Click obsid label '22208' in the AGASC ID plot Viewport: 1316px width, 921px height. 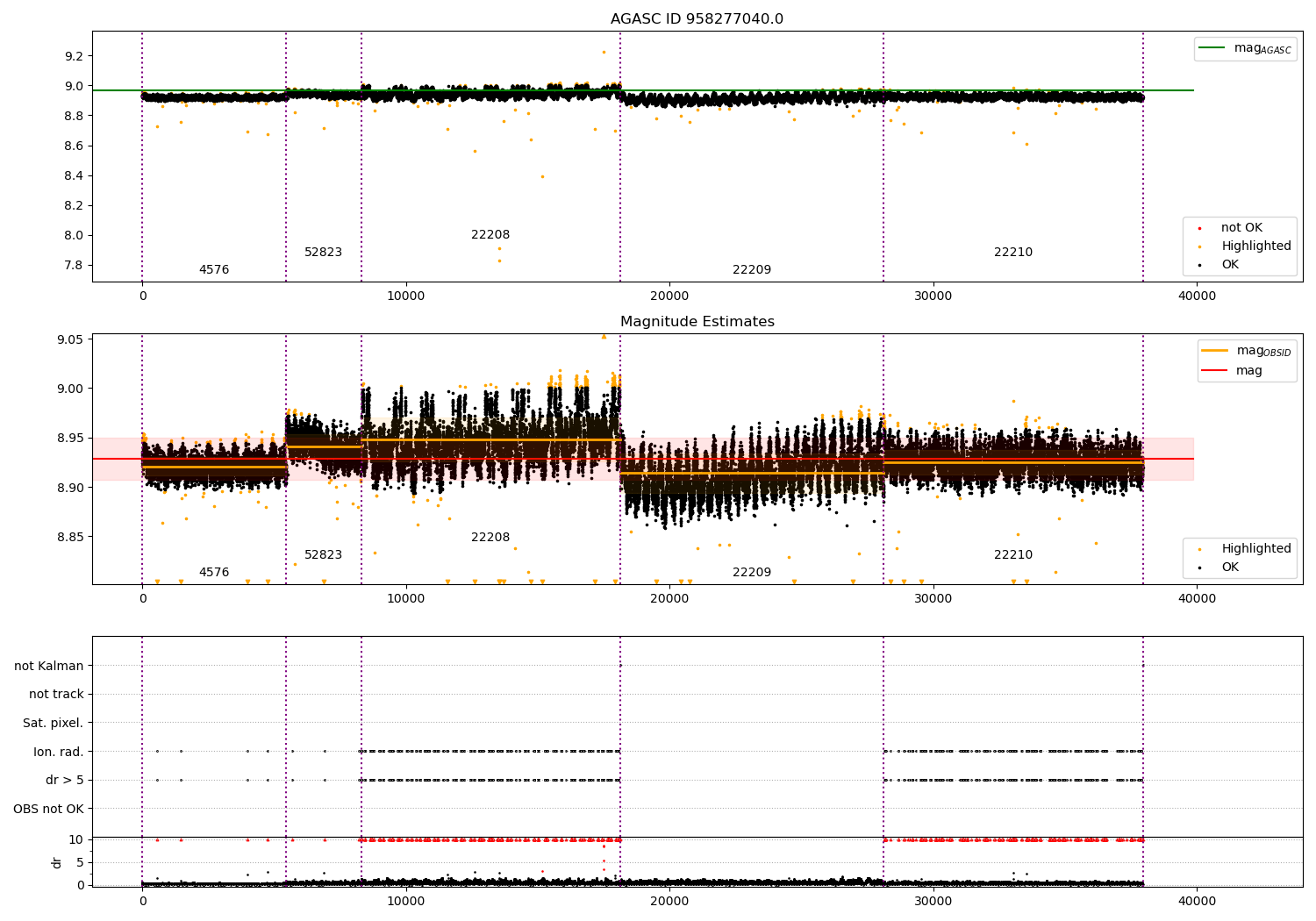[490, 235]
